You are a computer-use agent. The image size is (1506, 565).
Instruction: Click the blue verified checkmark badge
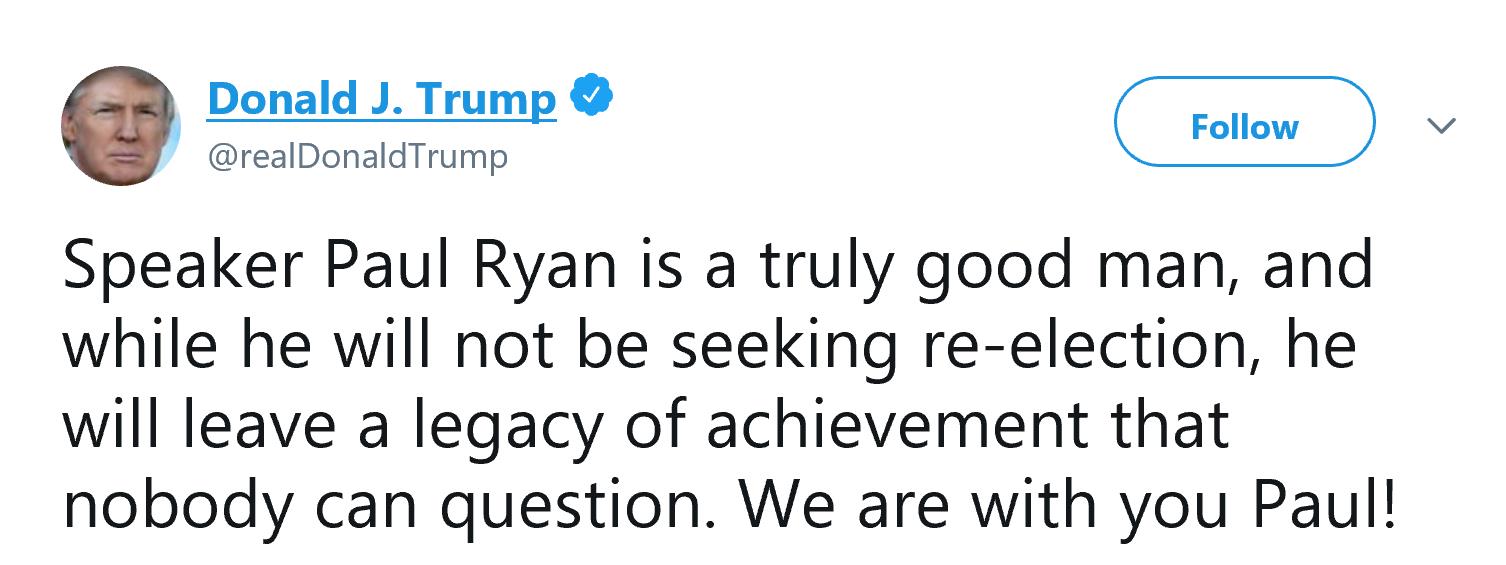[x=591, y=98]
